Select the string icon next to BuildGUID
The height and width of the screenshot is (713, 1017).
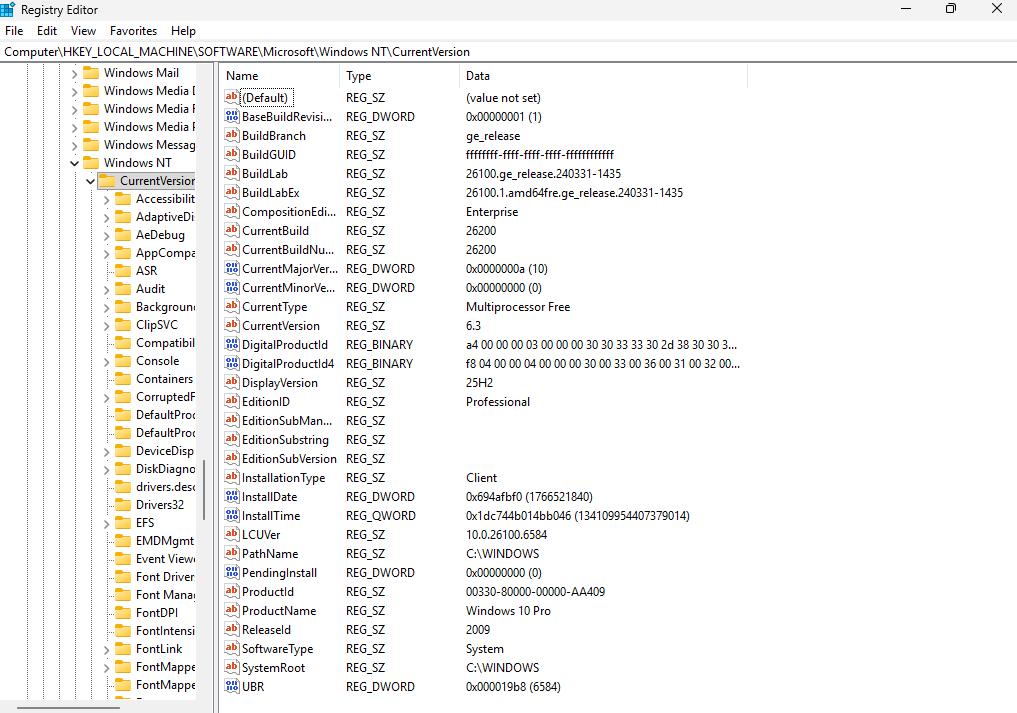[232, 154]
